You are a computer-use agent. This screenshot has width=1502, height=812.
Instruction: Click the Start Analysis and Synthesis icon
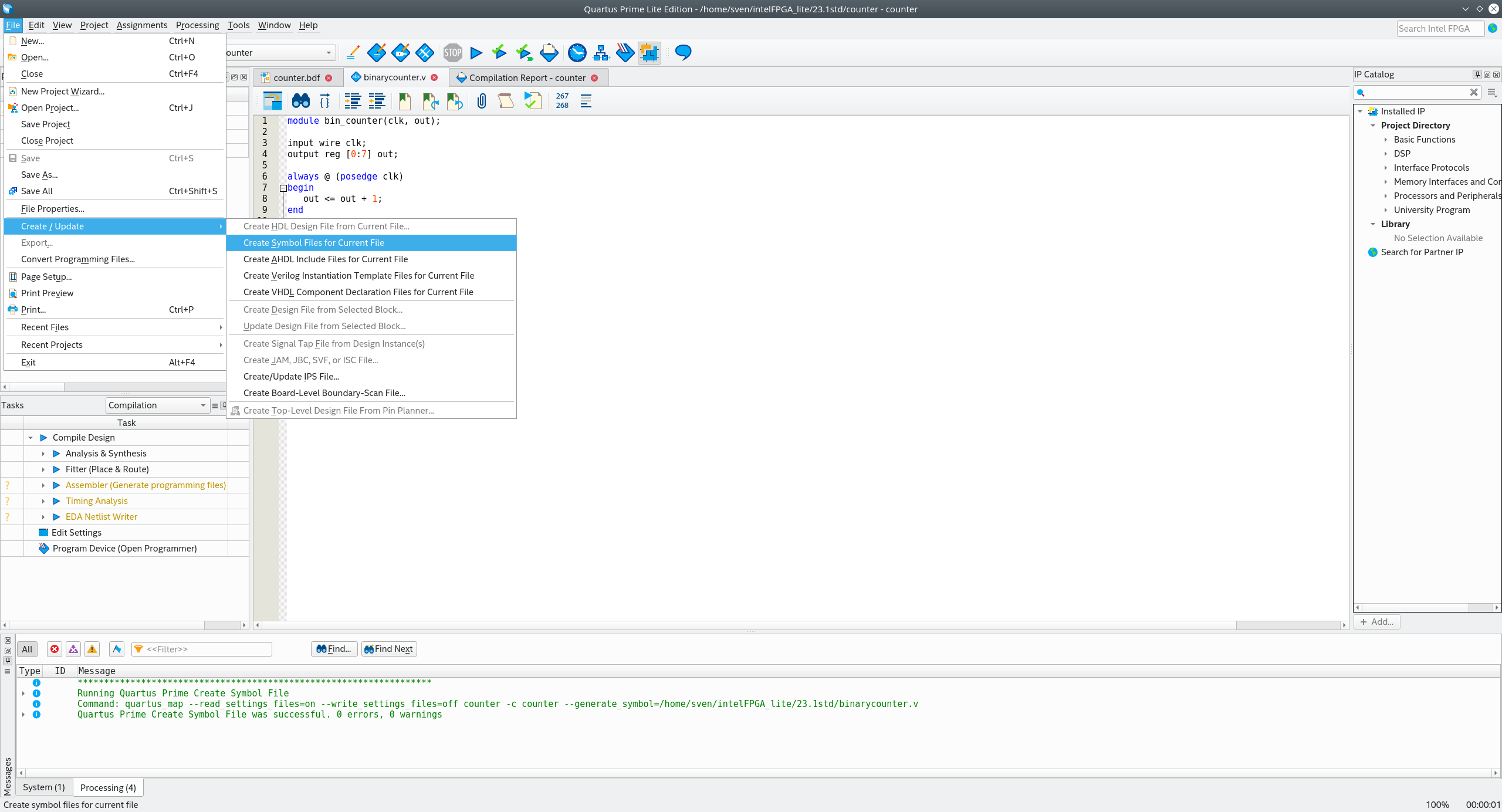click(500, 52)
